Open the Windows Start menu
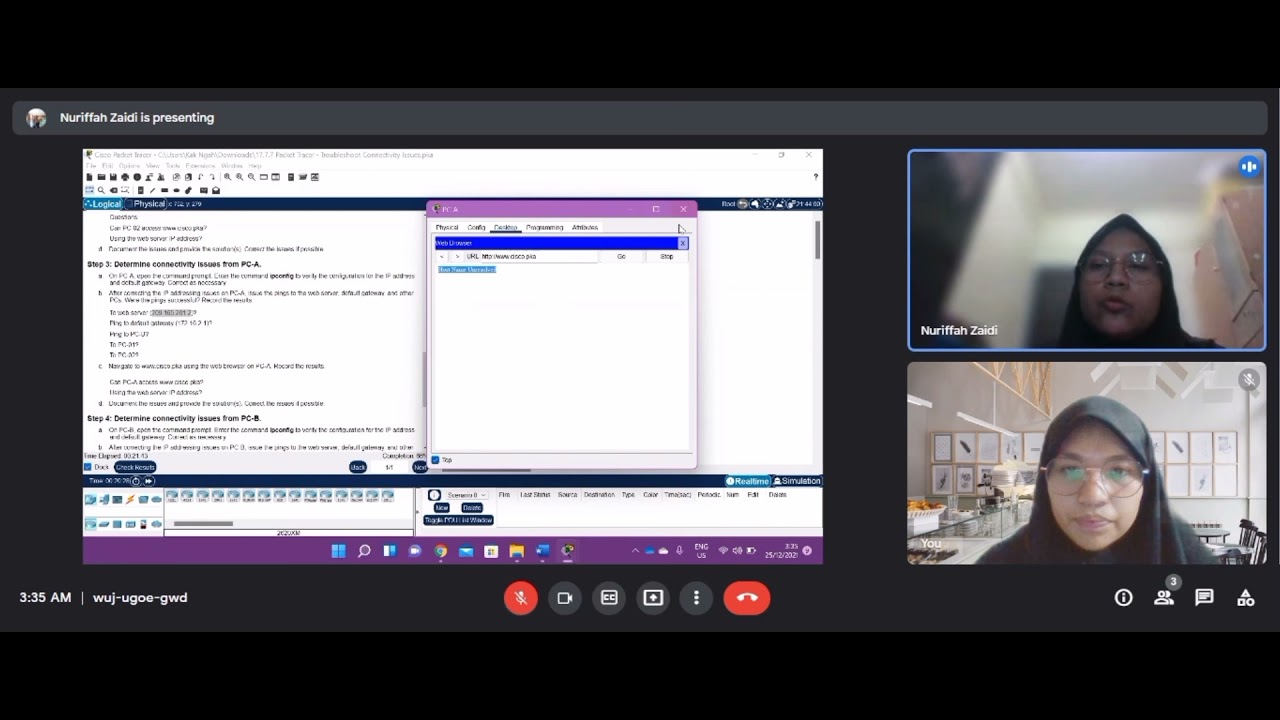This screenshot has height=720, width=1280. (x=338, y=551)
